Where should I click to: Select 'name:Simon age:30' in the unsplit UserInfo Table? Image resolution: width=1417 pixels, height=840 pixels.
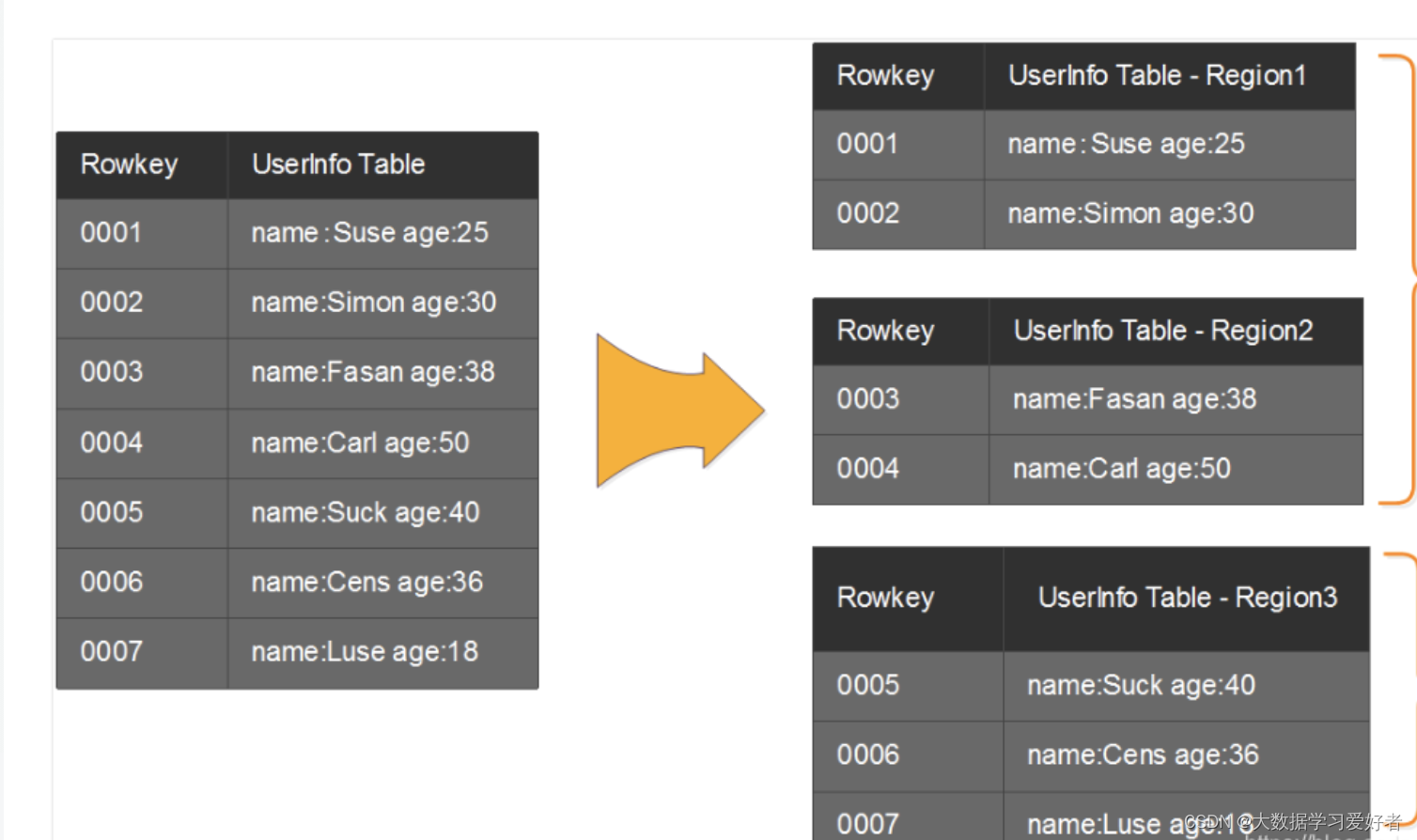[x=374, y=303]
